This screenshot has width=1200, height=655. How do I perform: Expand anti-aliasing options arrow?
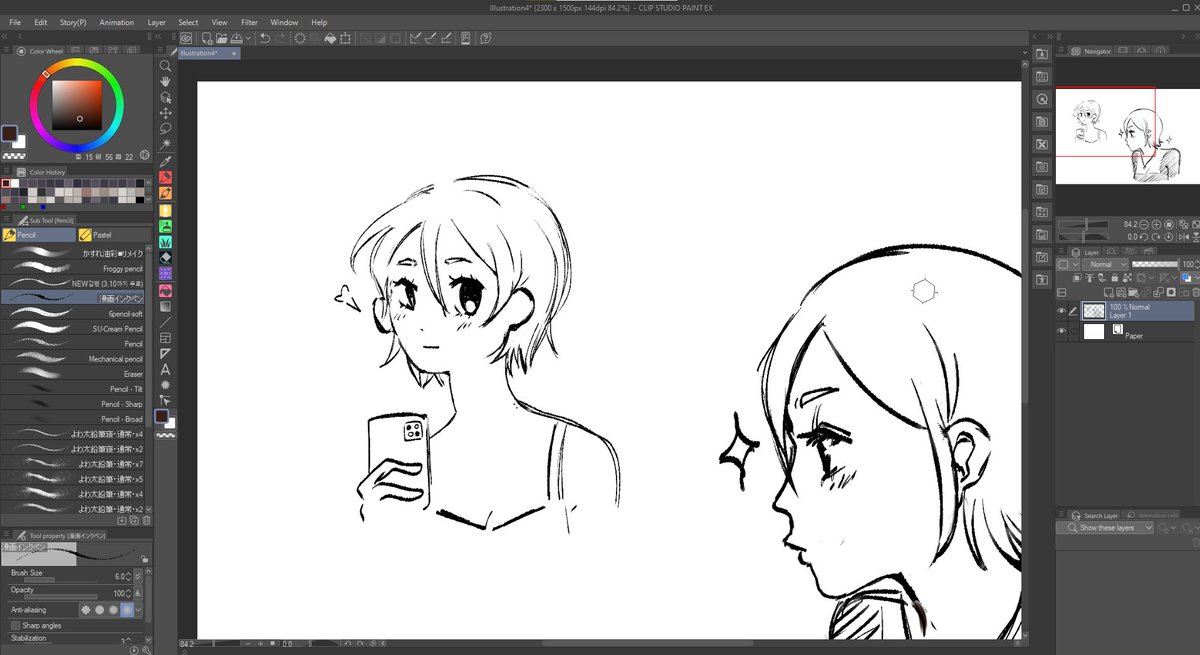click(x=139, y=609)
